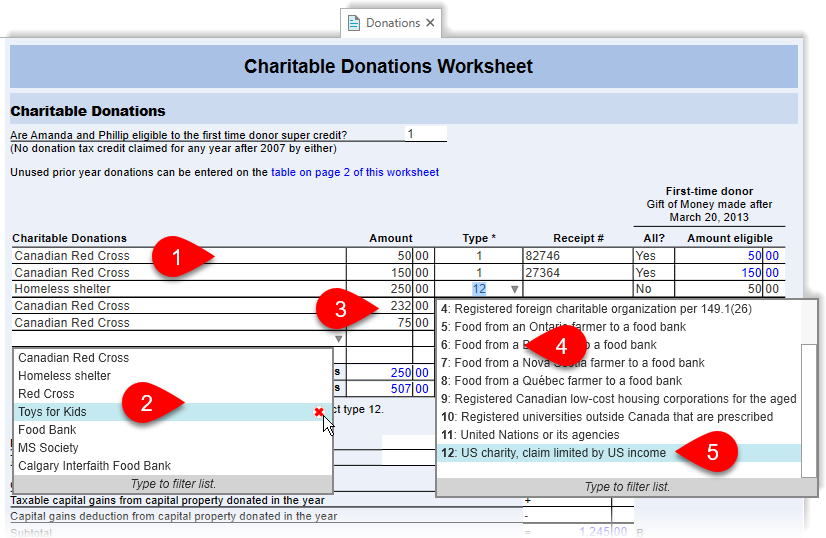The width and height of the screenshot is (826, 538).
Task: Close the Donations tab
Action: coord(430,23)
